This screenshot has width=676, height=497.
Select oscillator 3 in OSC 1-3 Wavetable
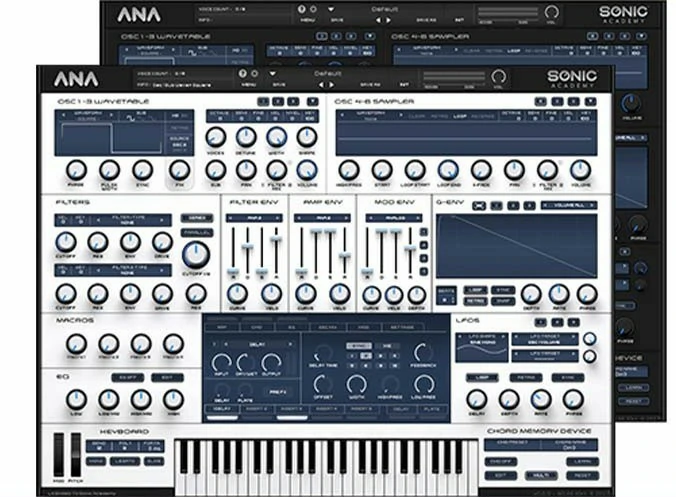pos(293,102)
